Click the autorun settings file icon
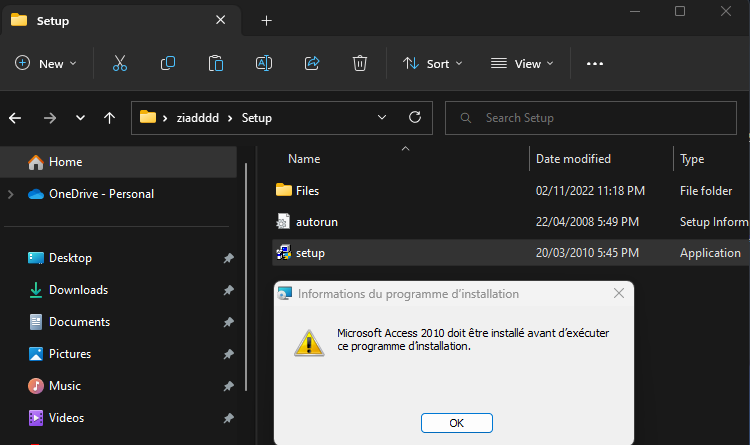The width and height of the screenshot is (750, 445). 283,222
